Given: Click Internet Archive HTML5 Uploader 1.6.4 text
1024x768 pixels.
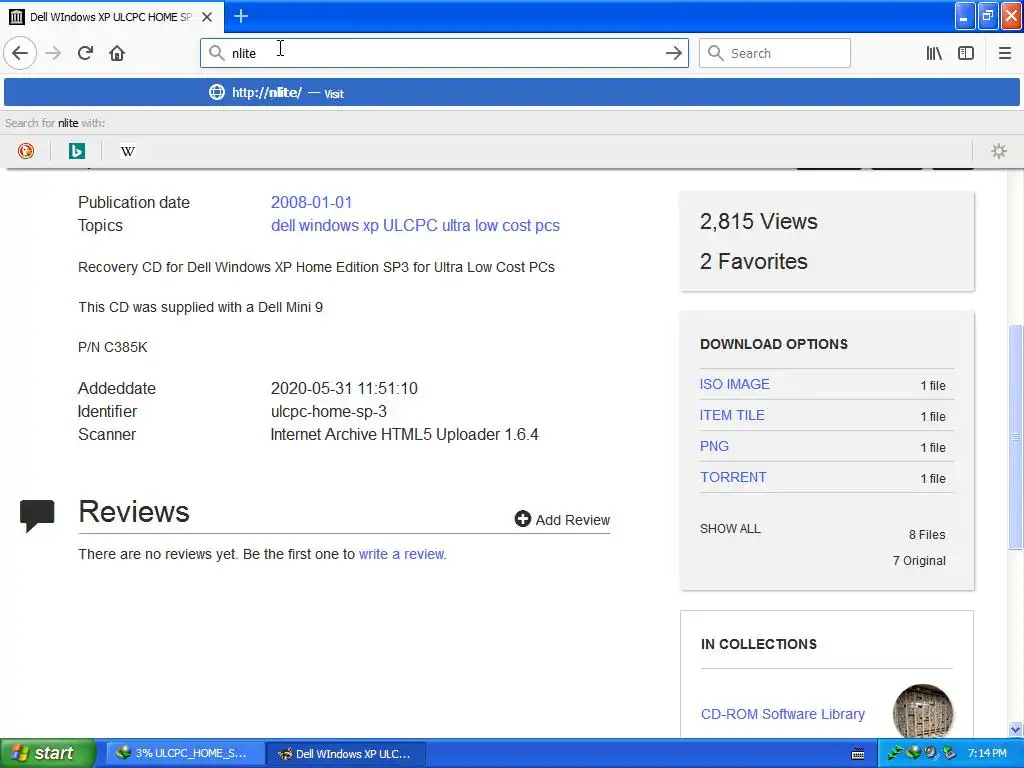Looking at the screenshot, I should tap(404, 434).
